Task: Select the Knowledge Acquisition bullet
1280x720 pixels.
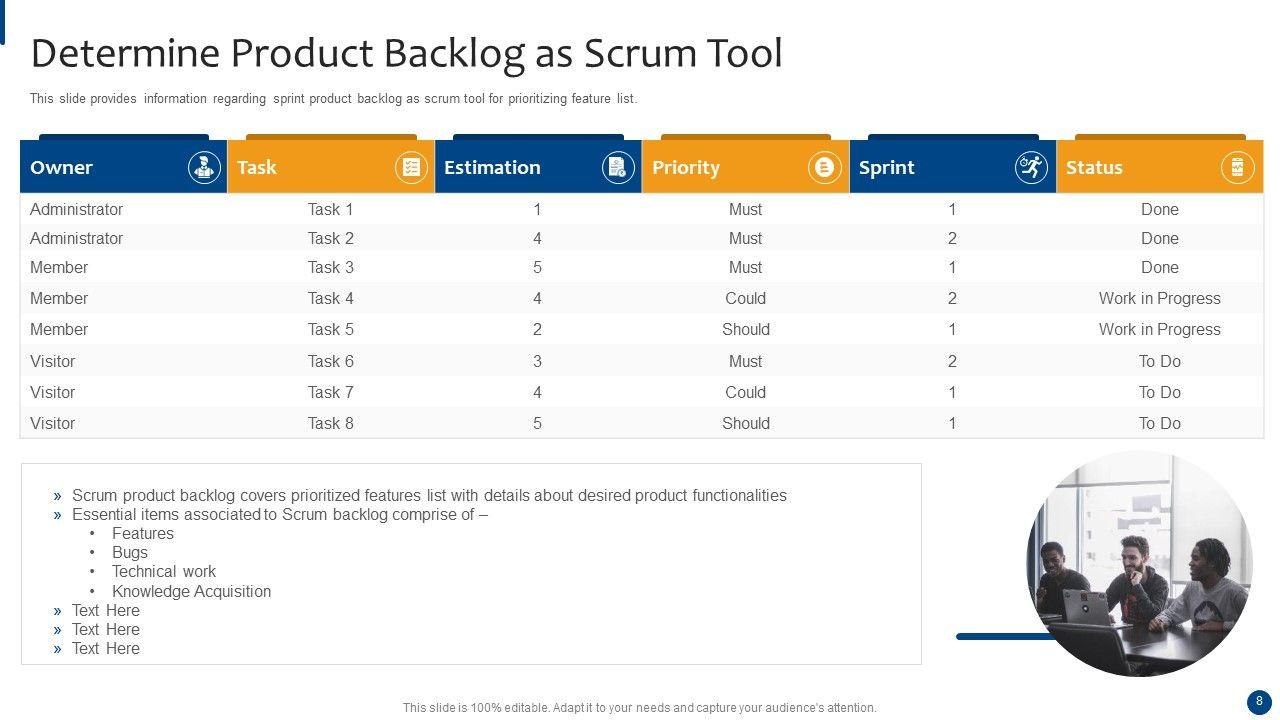Action: click(x=191, y=591)
